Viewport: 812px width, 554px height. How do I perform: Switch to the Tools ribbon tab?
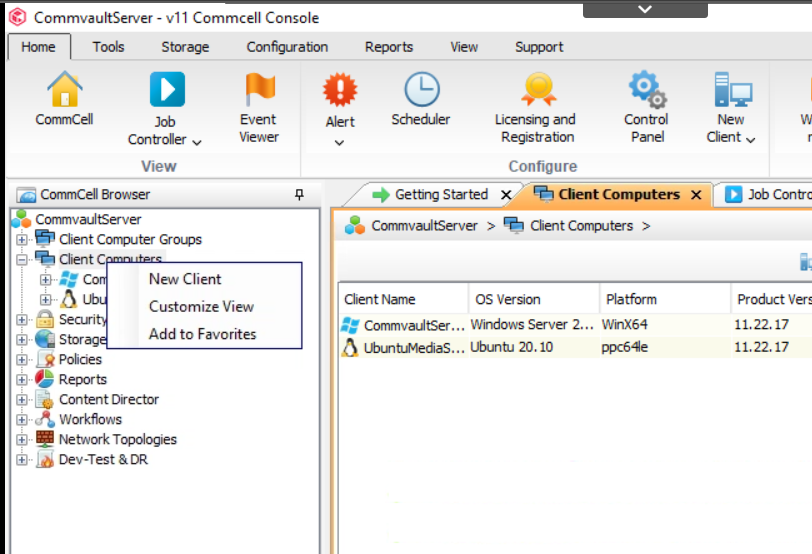(x=108, y=47)
